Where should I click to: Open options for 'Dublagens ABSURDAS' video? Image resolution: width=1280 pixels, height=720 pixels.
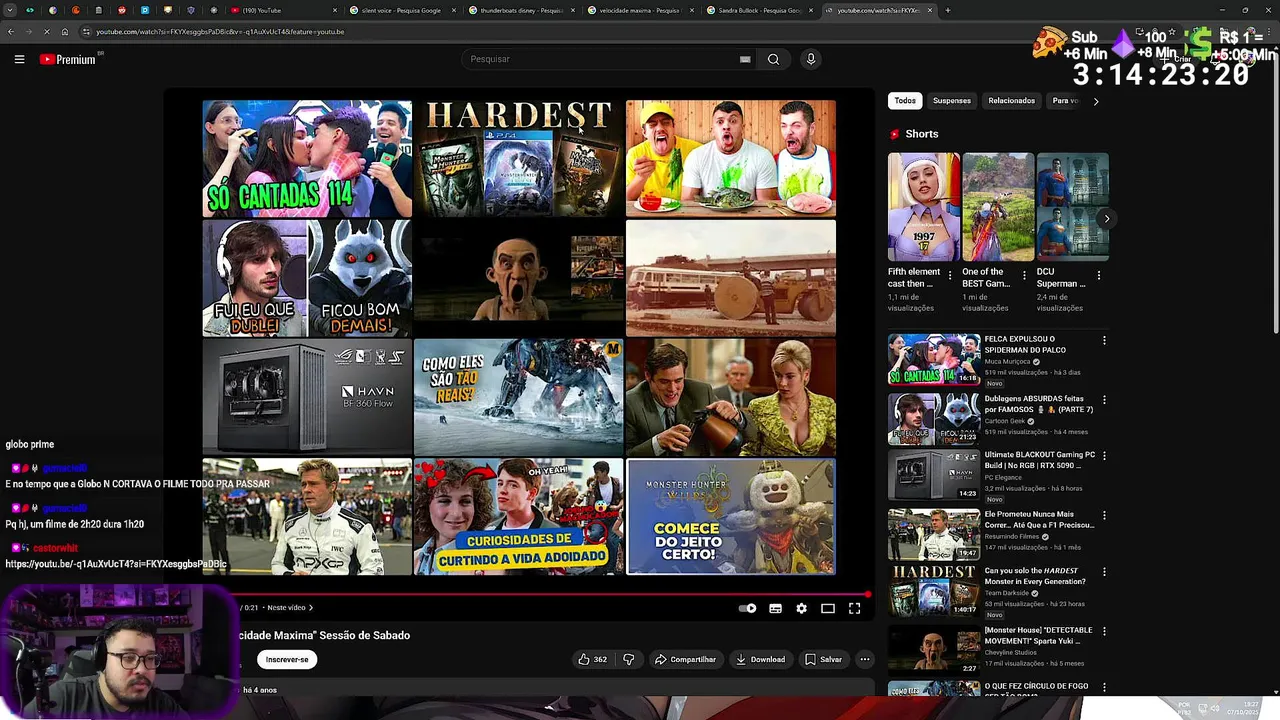pyautogui.click(x=1104, y=400)
